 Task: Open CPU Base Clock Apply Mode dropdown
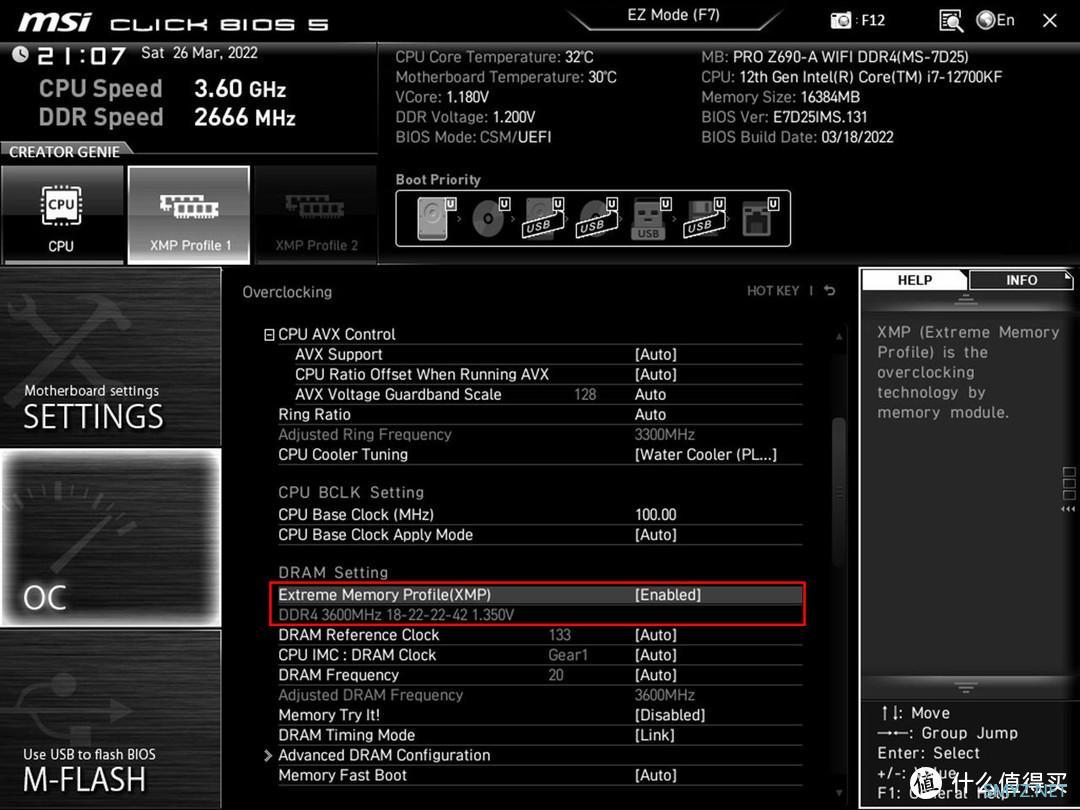(x=656, y=534)
